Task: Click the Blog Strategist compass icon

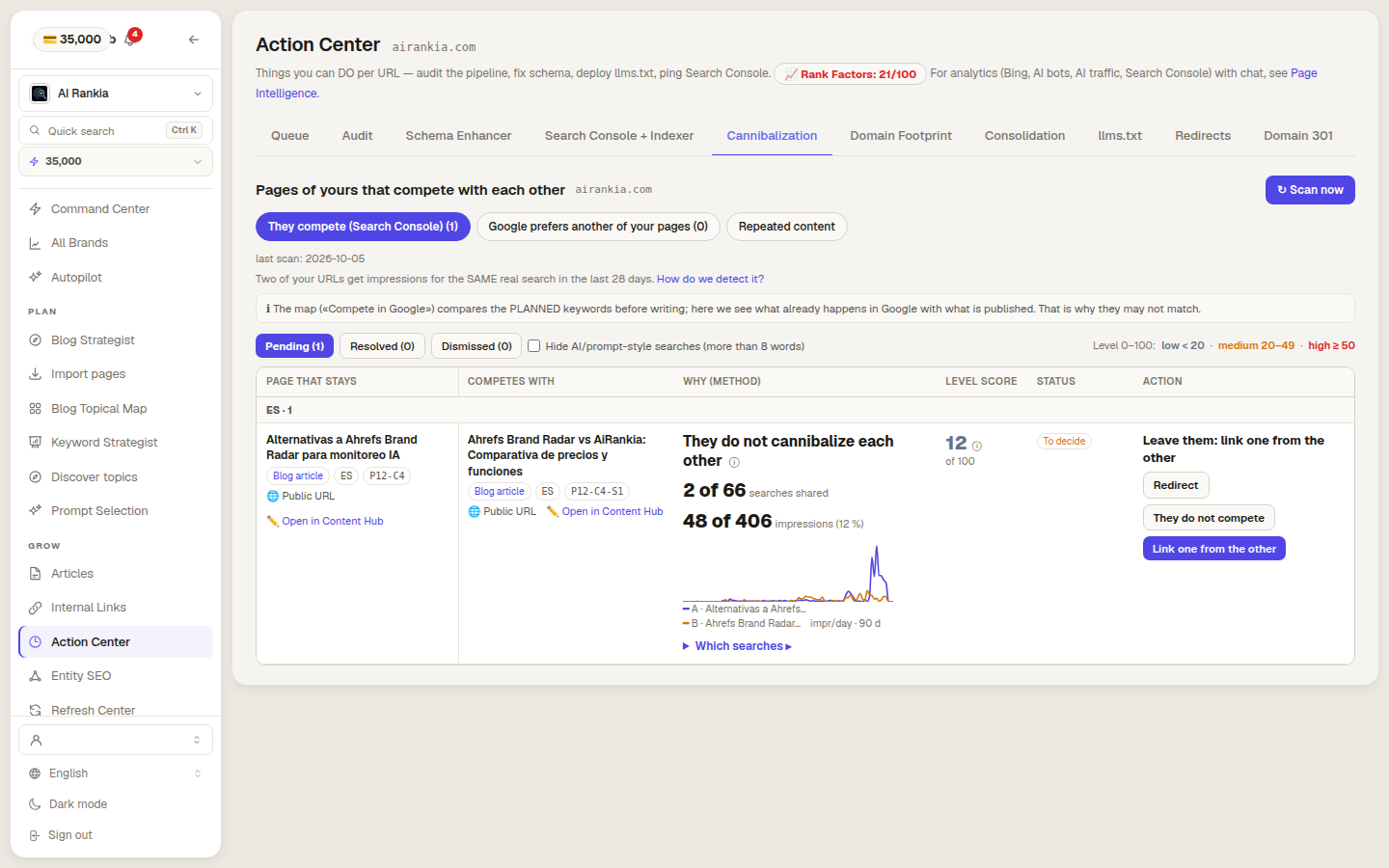Action: point(35,340)
